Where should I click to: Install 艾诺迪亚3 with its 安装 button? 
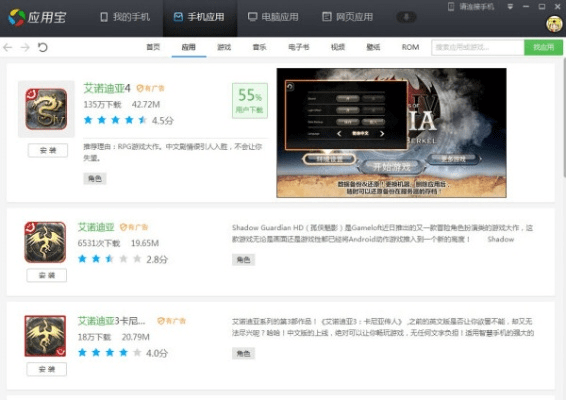pyautogui.click(x=47, y=369)
